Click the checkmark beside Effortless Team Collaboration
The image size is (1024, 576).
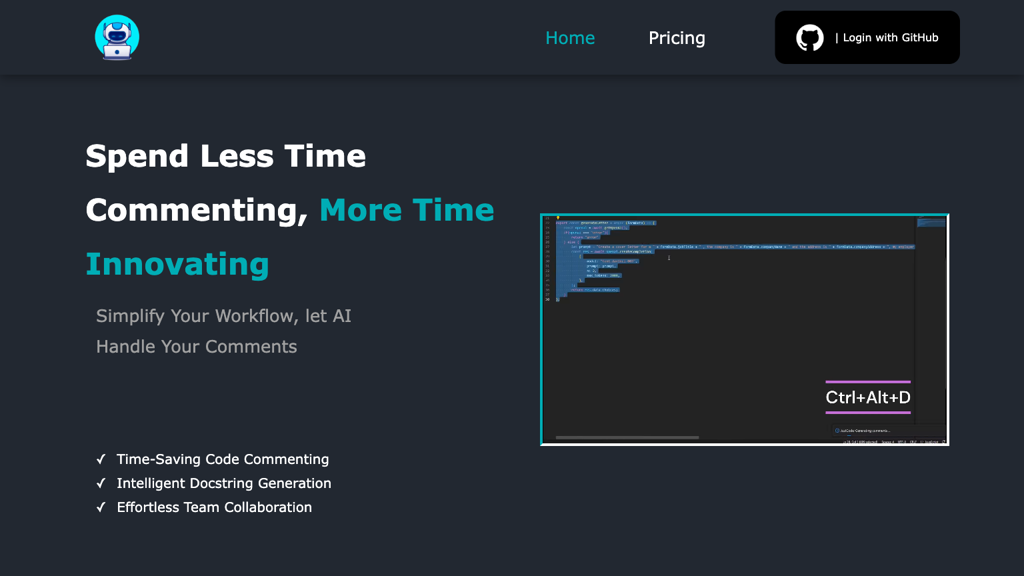[101, 507]
